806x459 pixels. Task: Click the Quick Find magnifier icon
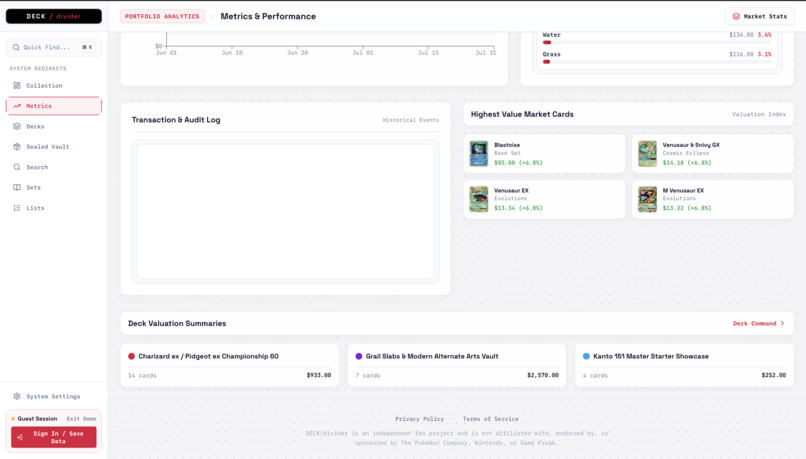pos(16,47)
